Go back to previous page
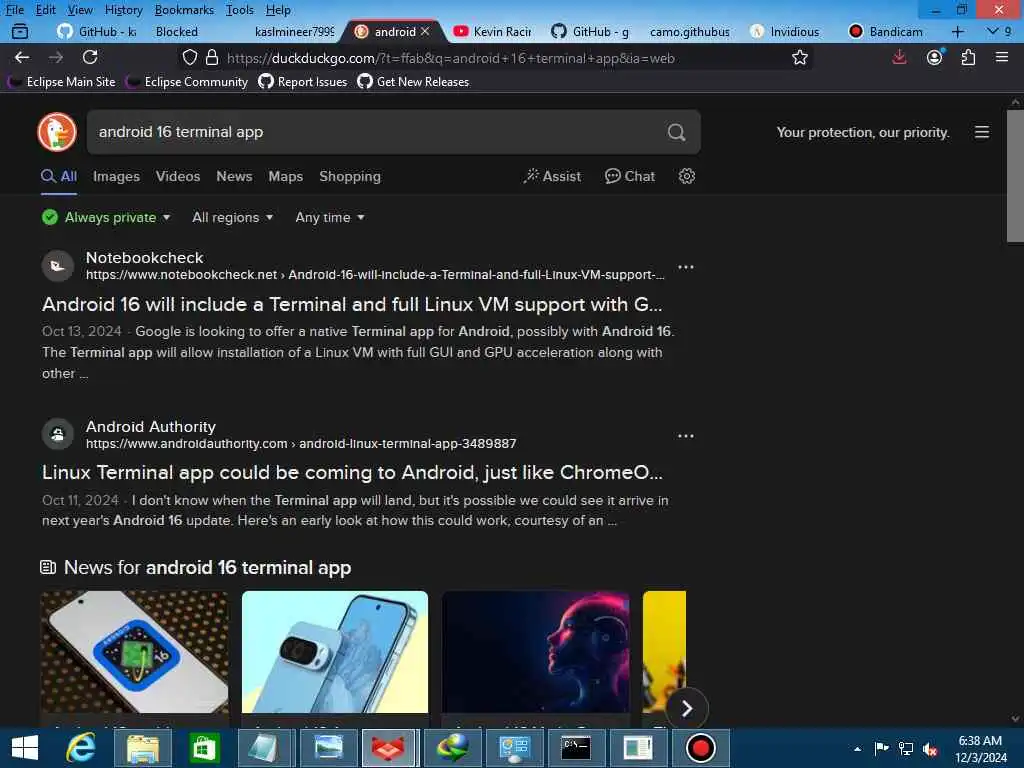The image size is (1024, 768). 22,57
